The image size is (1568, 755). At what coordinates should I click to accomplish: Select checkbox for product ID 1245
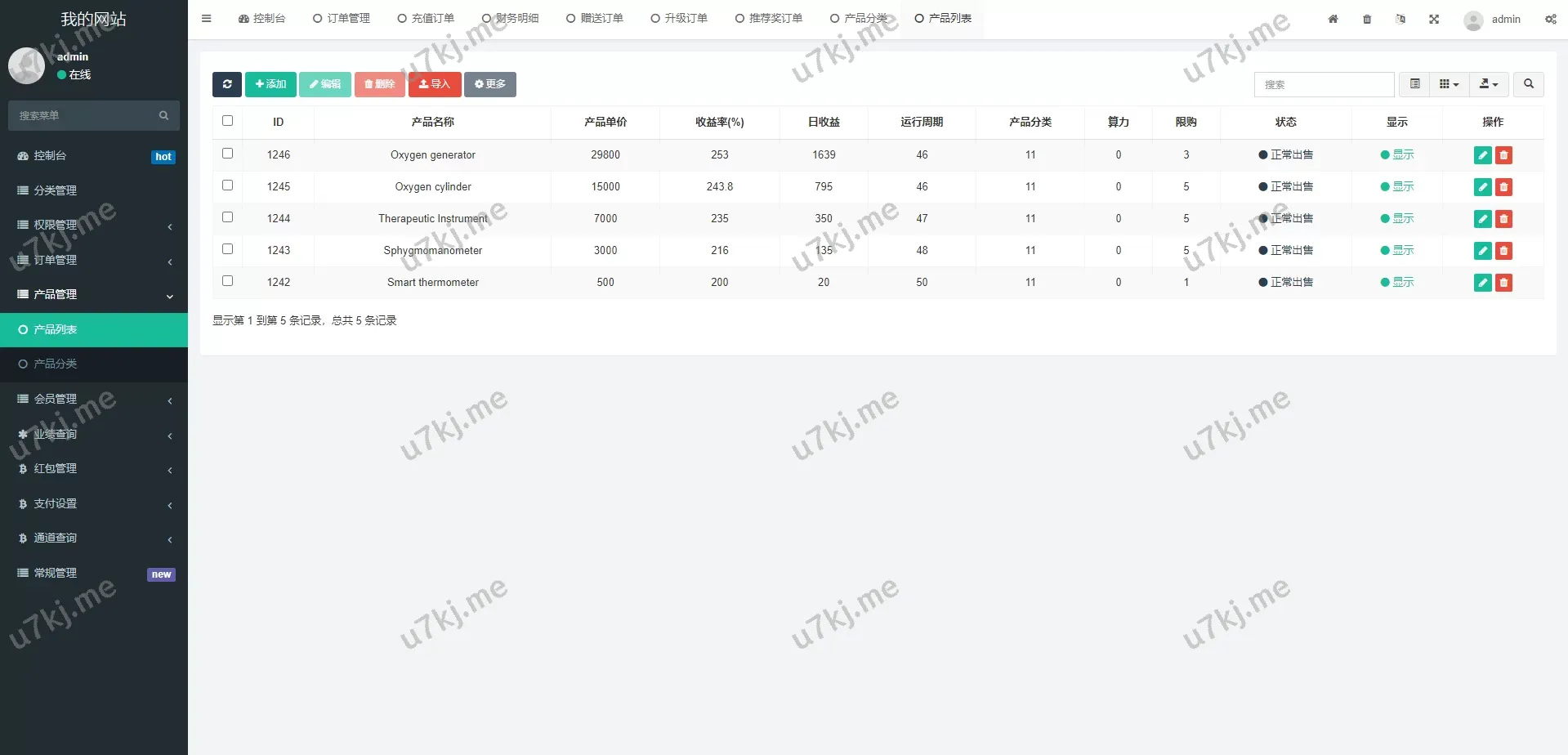228,185
